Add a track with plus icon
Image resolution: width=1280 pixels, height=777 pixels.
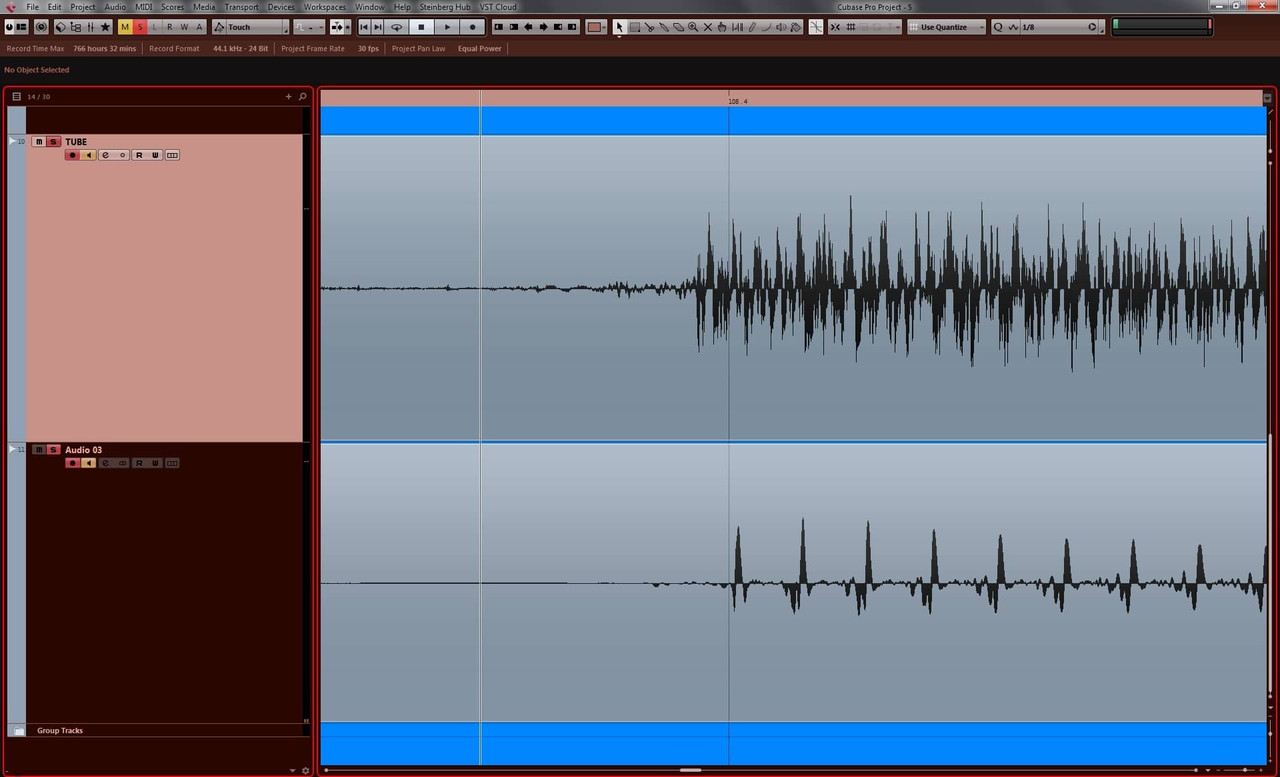click(x=289, y=97)
